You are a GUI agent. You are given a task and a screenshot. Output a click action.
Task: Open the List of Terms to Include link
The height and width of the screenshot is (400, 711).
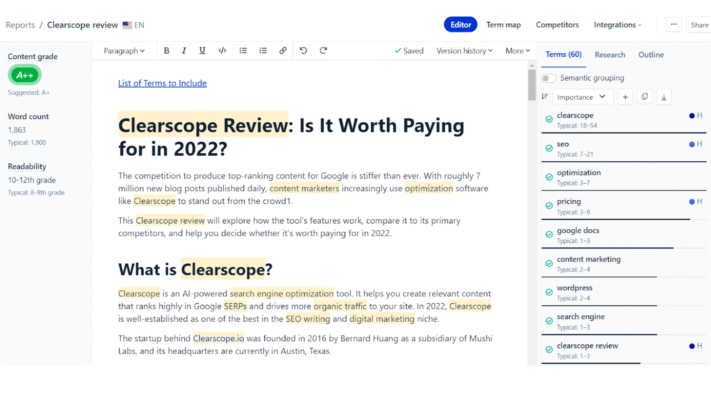pos(162,83)
